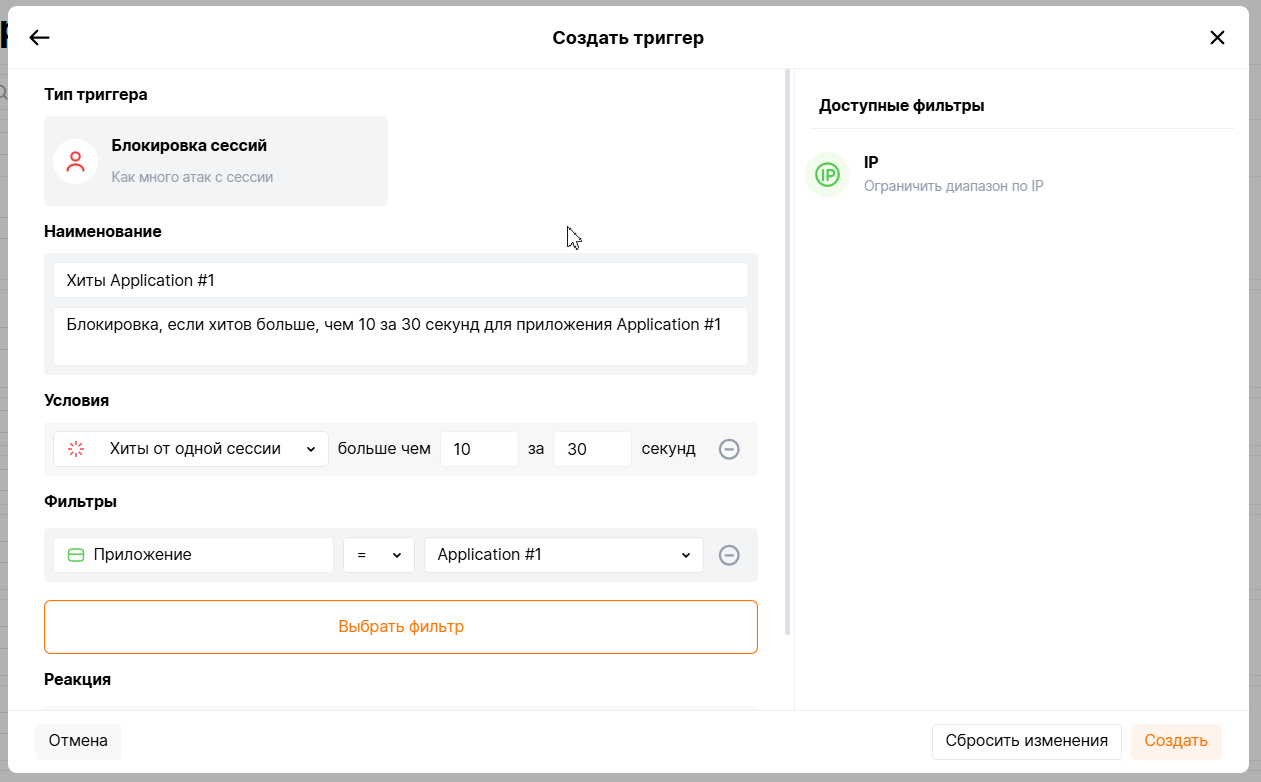Image resolution: width=1261 pixels, height=782 pixels.
Task: Click the Фильтры section heading
Action: (x=80, y=501)
